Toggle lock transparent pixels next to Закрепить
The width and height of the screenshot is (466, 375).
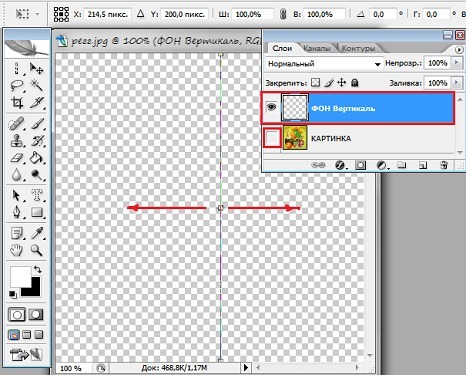click(x=315, y=83)
